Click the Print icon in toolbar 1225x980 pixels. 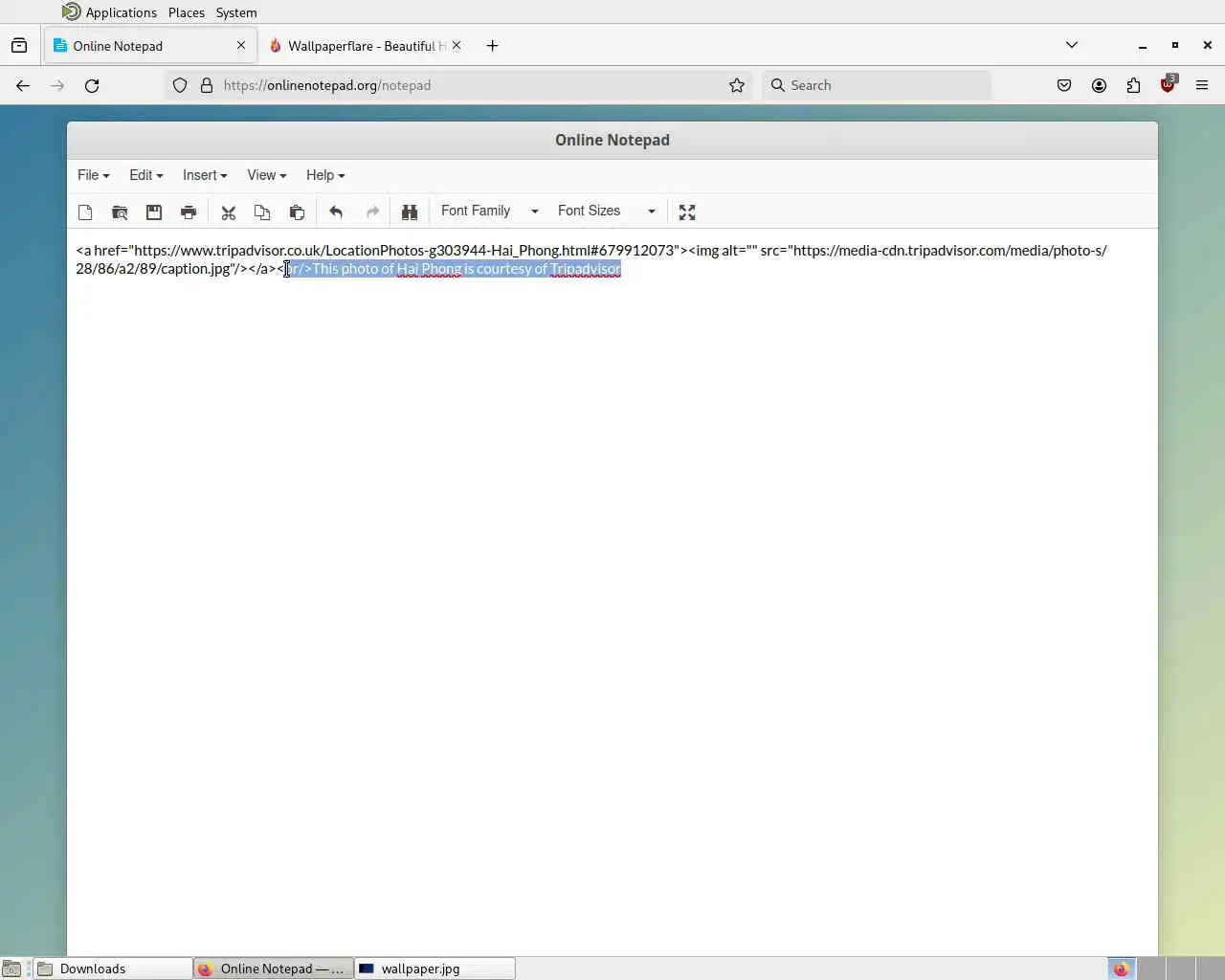coord(189,212)
